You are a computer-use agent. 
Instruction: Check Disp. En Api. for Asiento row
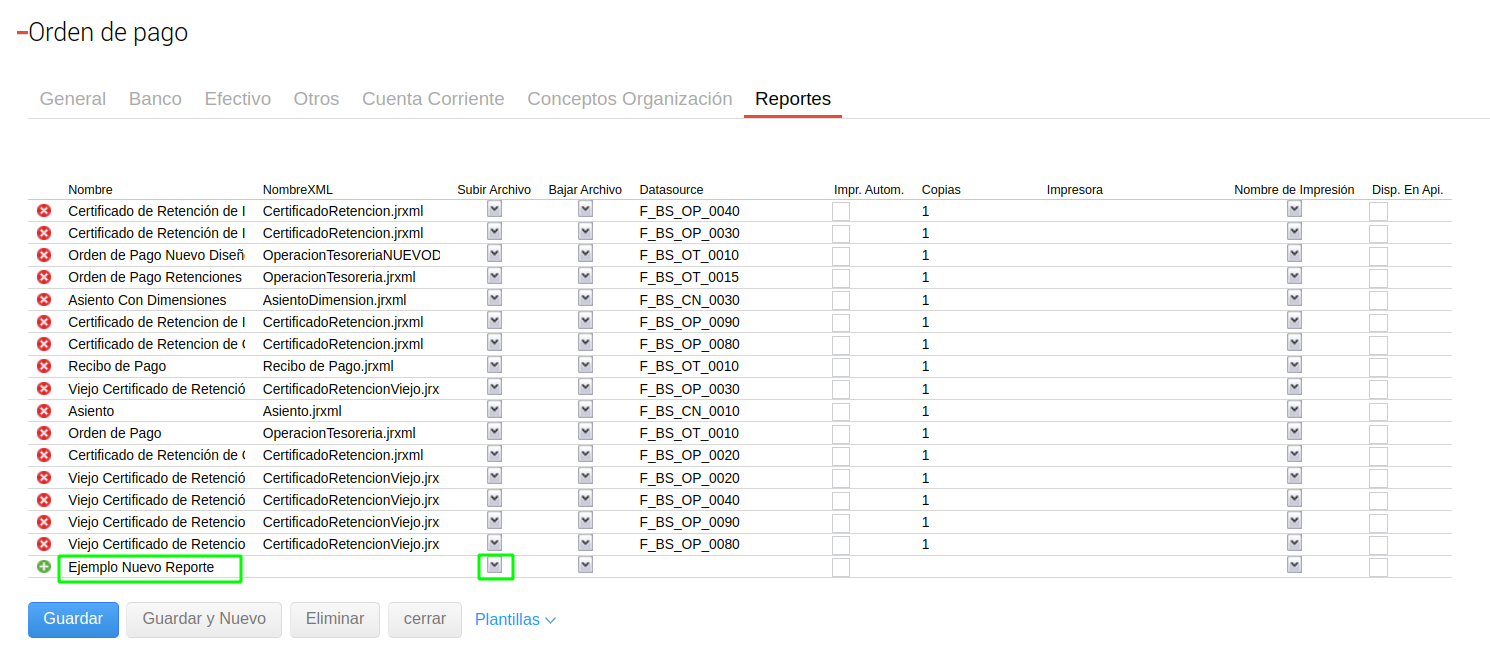1378,411
